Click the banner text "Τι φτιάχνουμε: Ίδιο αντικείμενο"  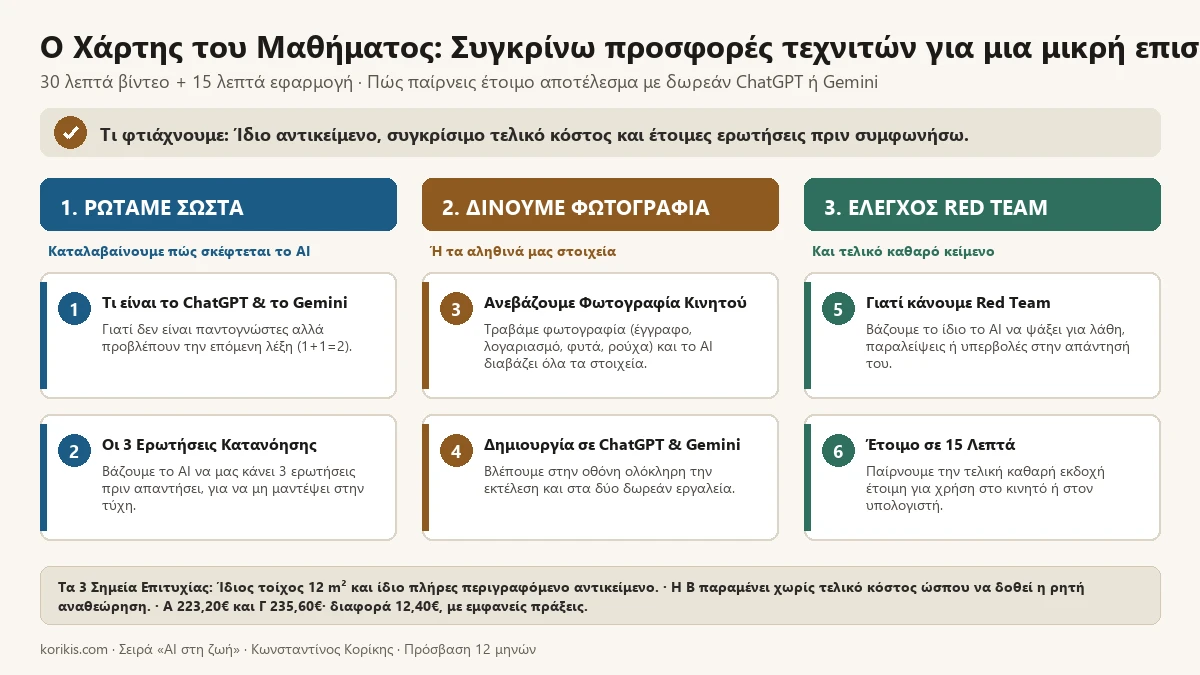pos(534,135)
